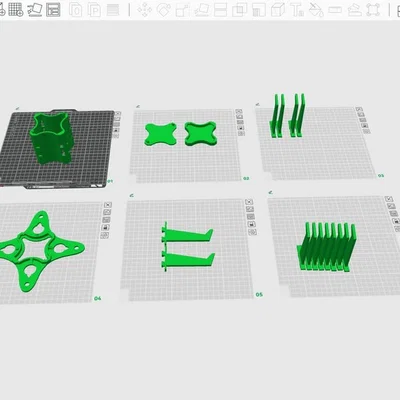Toggle the lock icon on plate 03
The width and height of the screenshot is (400, 400).
[x=364, y=125]
